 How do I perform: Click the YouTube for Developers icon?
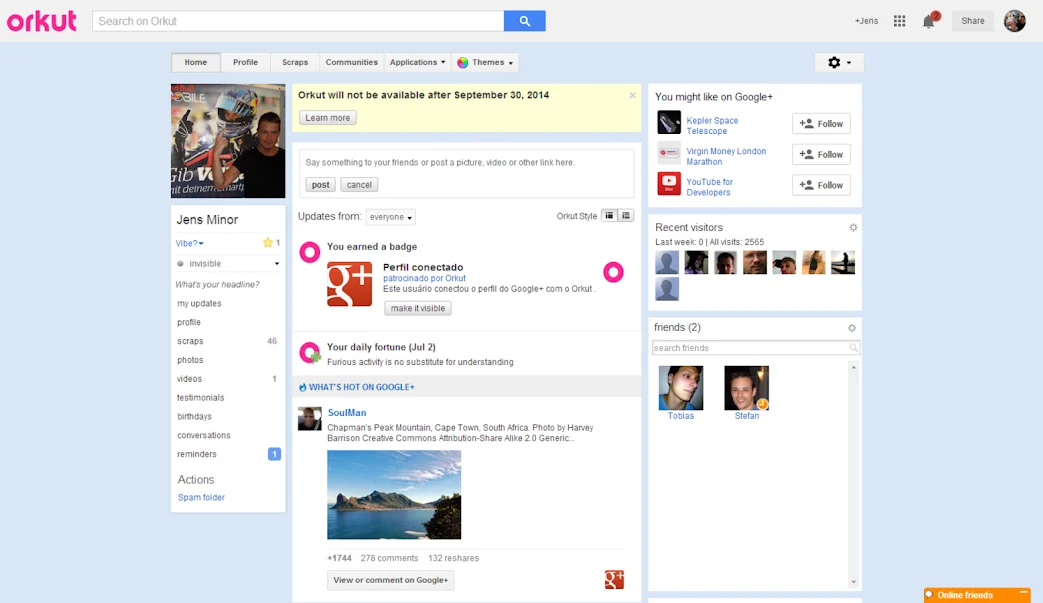669,184
